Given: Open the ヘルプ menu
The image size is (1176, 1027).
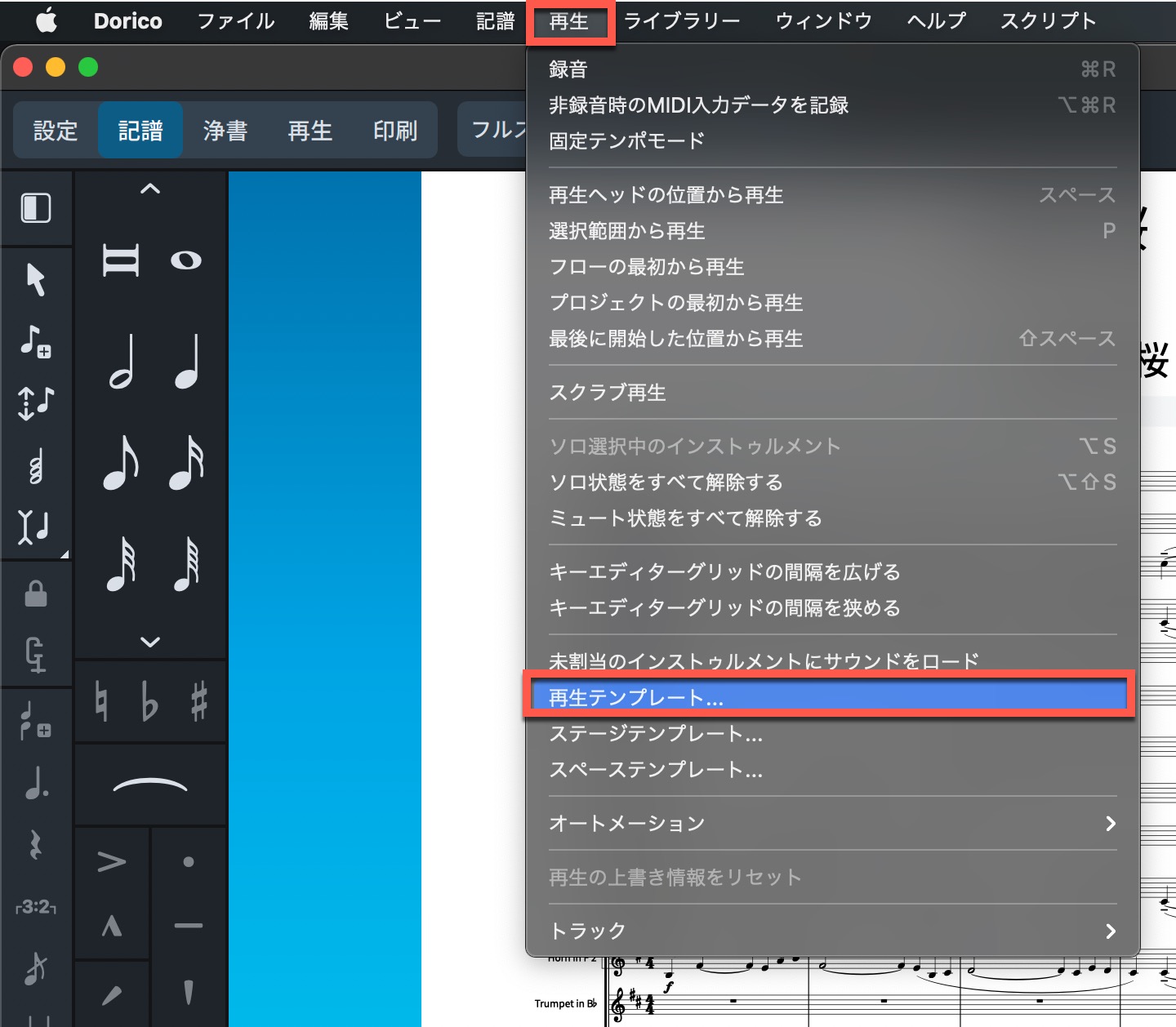Looking at the screenshot, I should [937, 21].
